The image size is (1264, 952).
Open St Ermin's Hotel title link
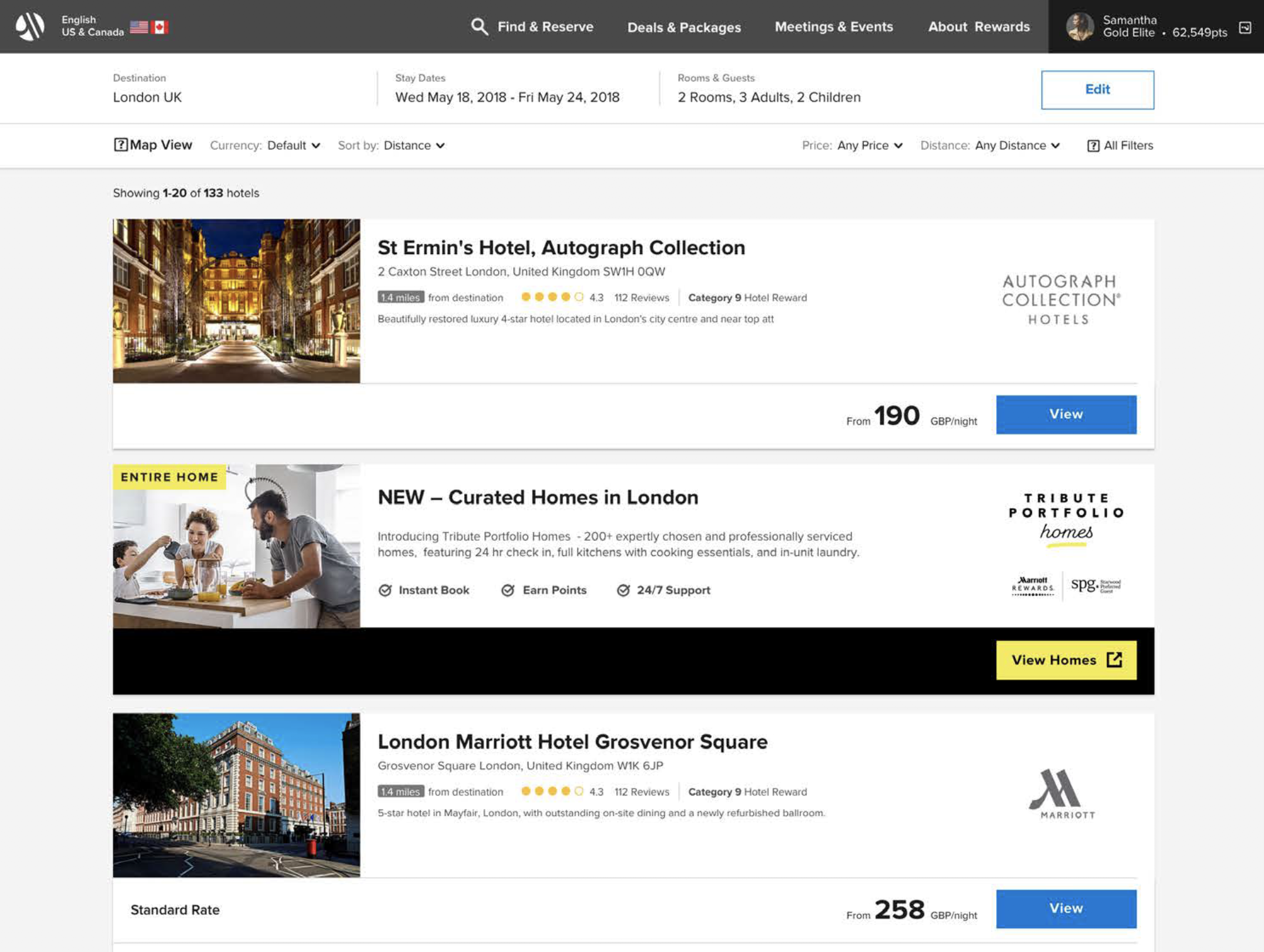tap(561, 248)
